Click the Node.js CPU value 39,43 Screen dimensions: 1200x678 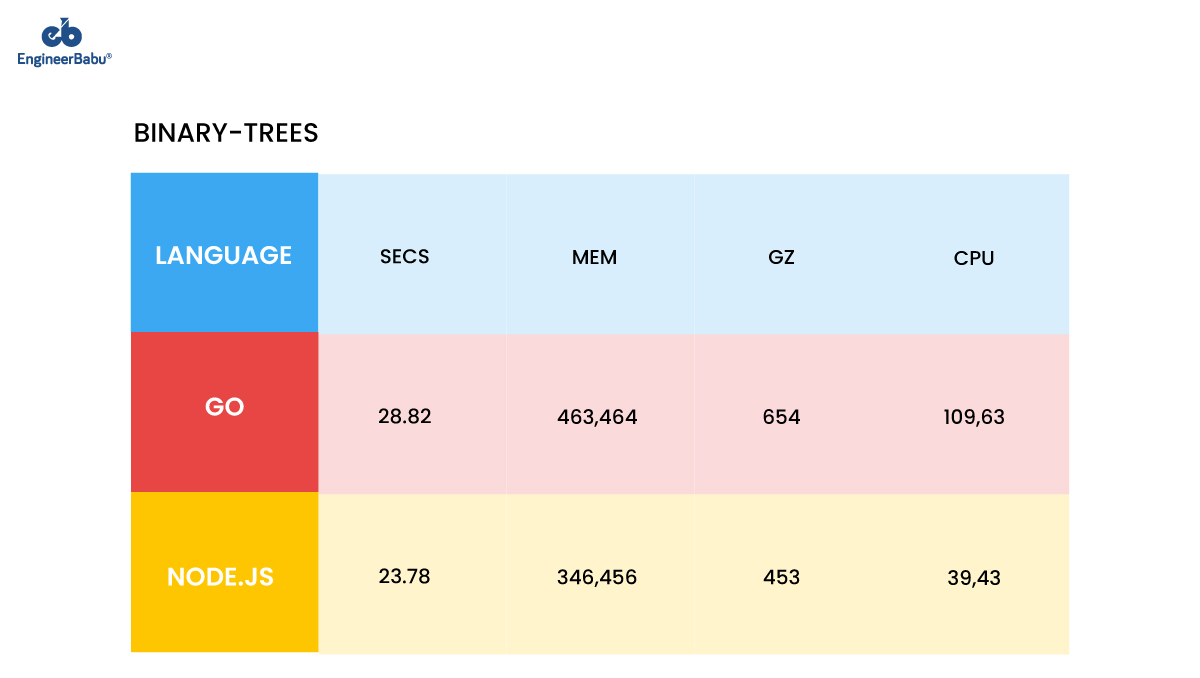pos(974,578)
